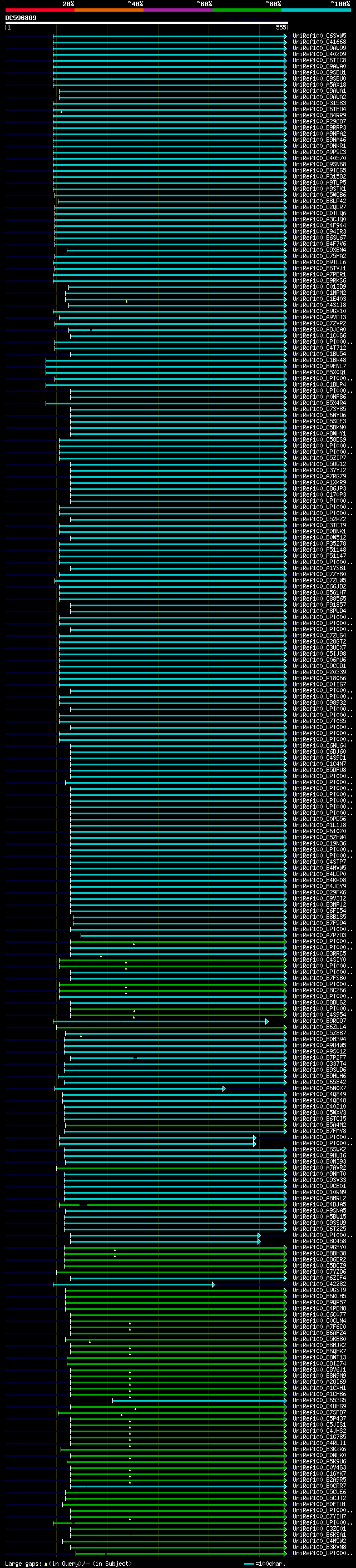Select hit UniRef100_Q84RR9
356x1568 pixels.
coord(319,115)
